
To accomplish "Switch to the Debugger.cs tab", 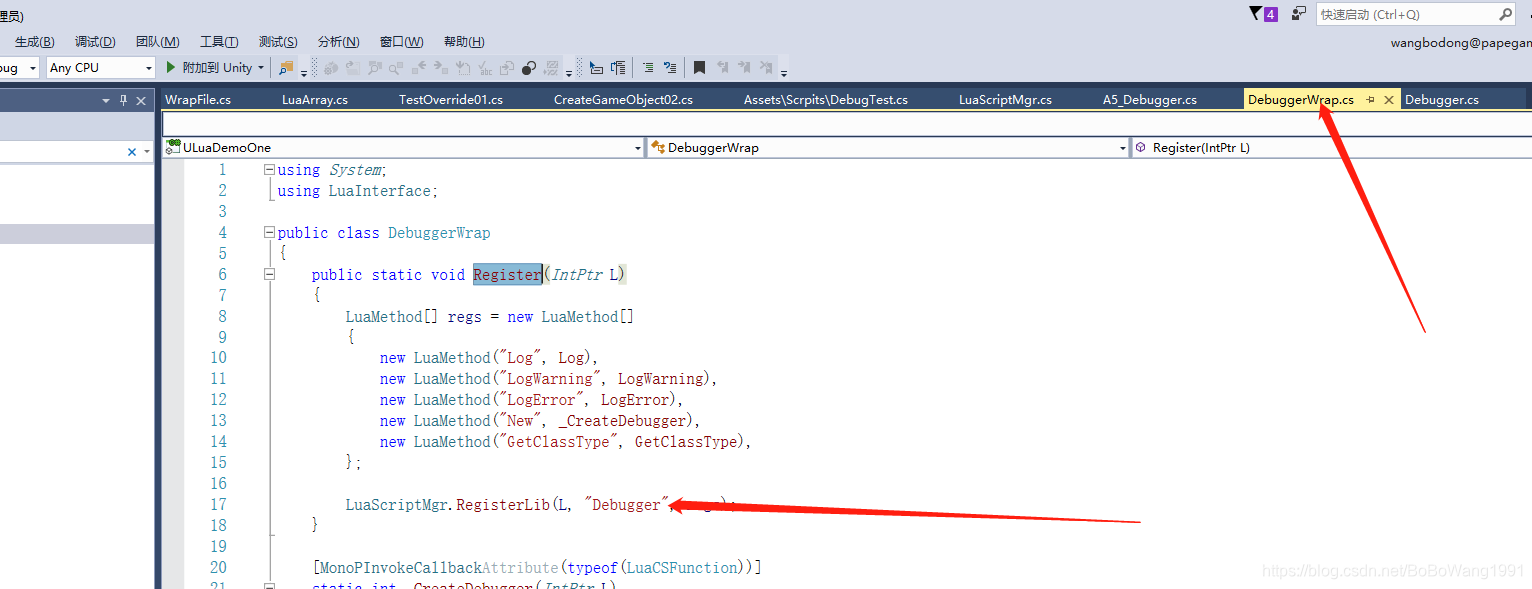I will (1442, 100).
